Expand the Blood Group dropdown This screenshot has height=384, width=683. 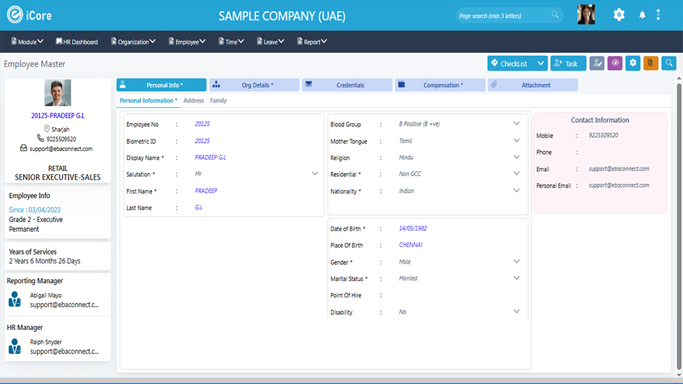[516, 124]
